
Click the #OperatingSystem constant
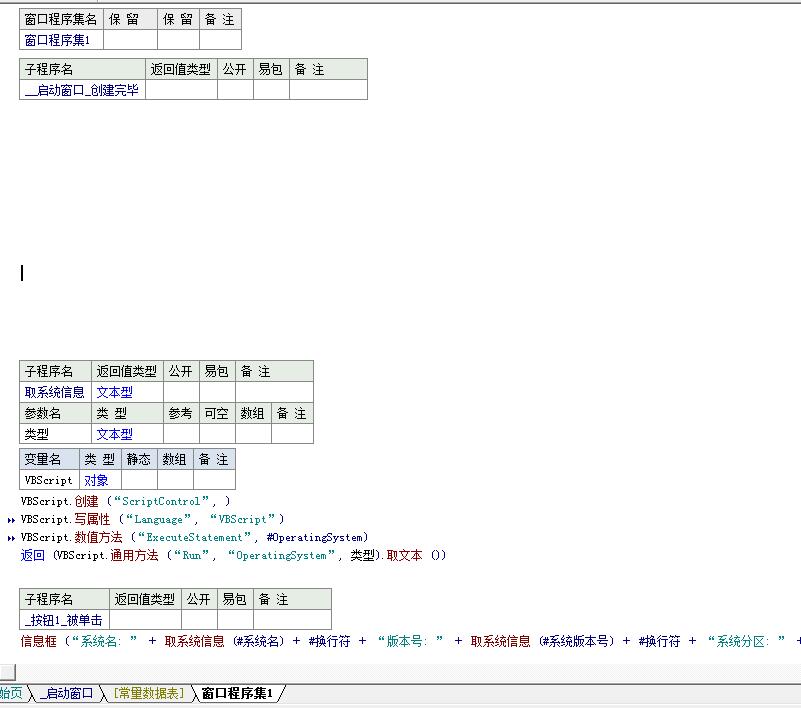click(x=315, y=537)
